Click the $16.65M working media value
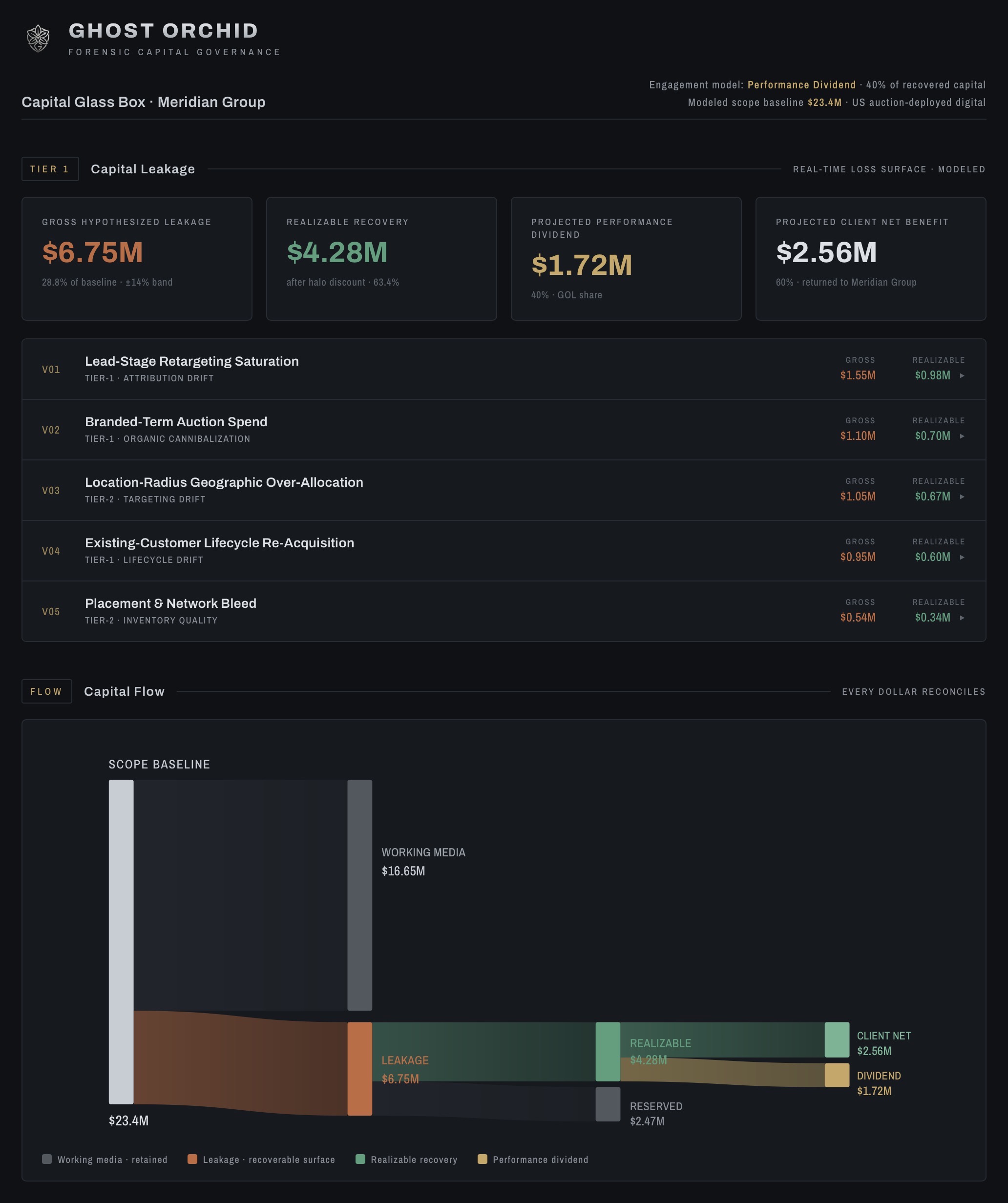Image resolution: width=1008 pixels, height=1203 pixels. click(403, 871)
